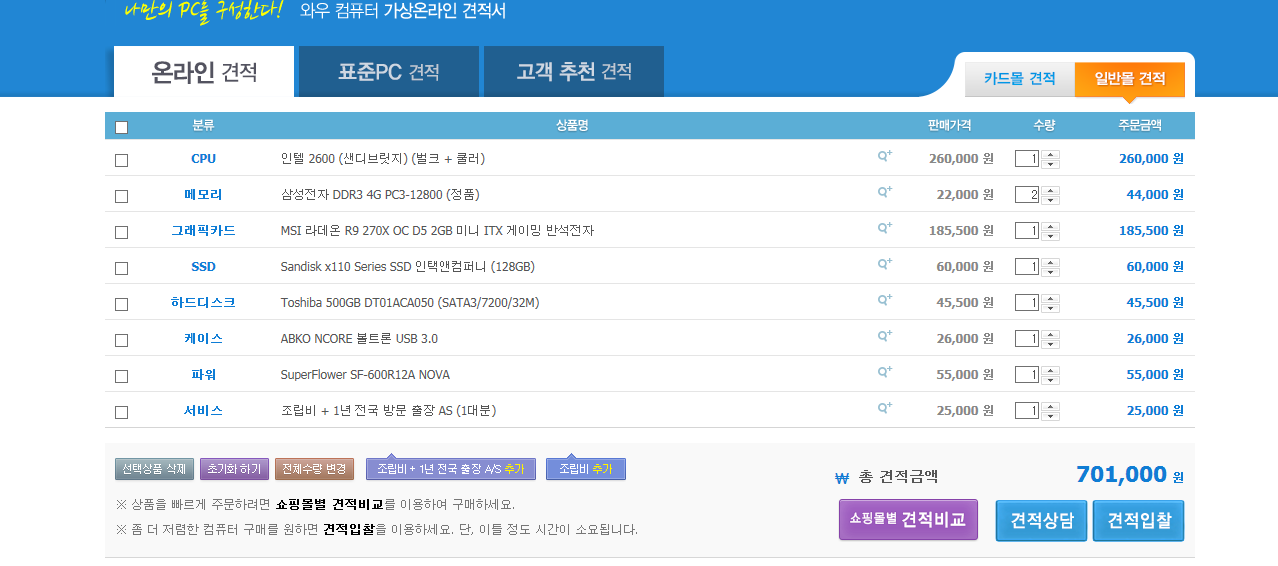This screenshot has width=1278, height=566.
Task: Select the 그래픽카드 row checkbox
Action: tap(122, 232)
